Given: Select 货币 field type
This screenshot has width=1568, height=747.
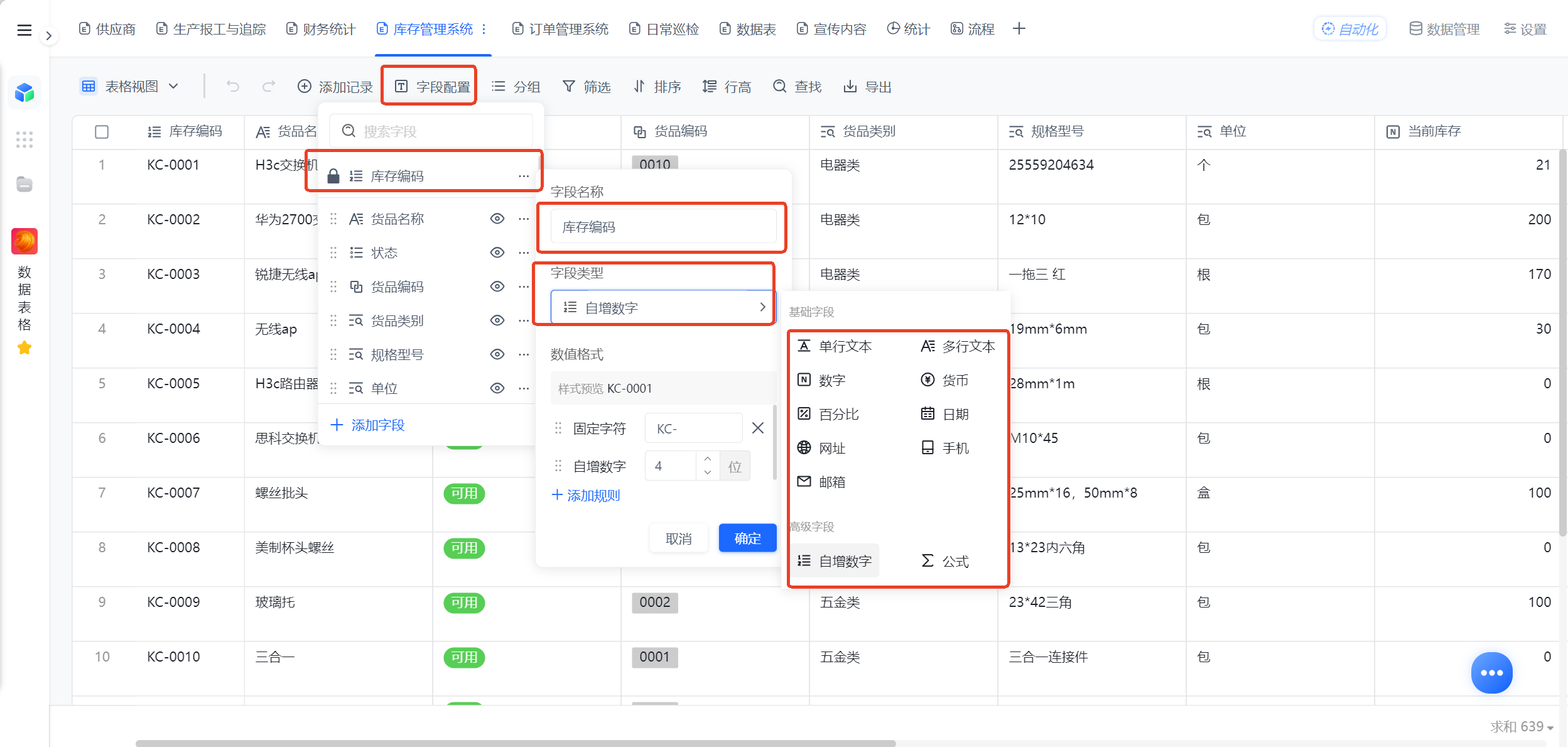Looking at the screenshot, I should pyautogui.click(x=945, y=380).
